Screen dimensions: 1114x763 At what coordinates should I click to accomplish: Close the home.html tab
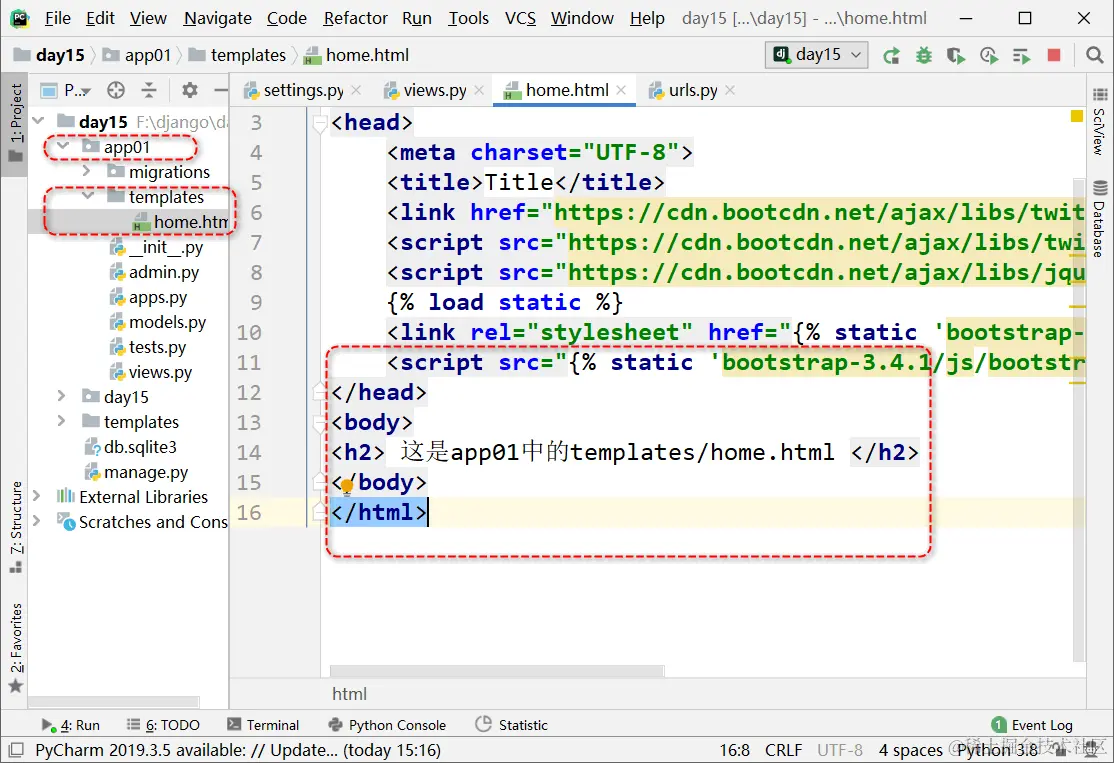622,90
